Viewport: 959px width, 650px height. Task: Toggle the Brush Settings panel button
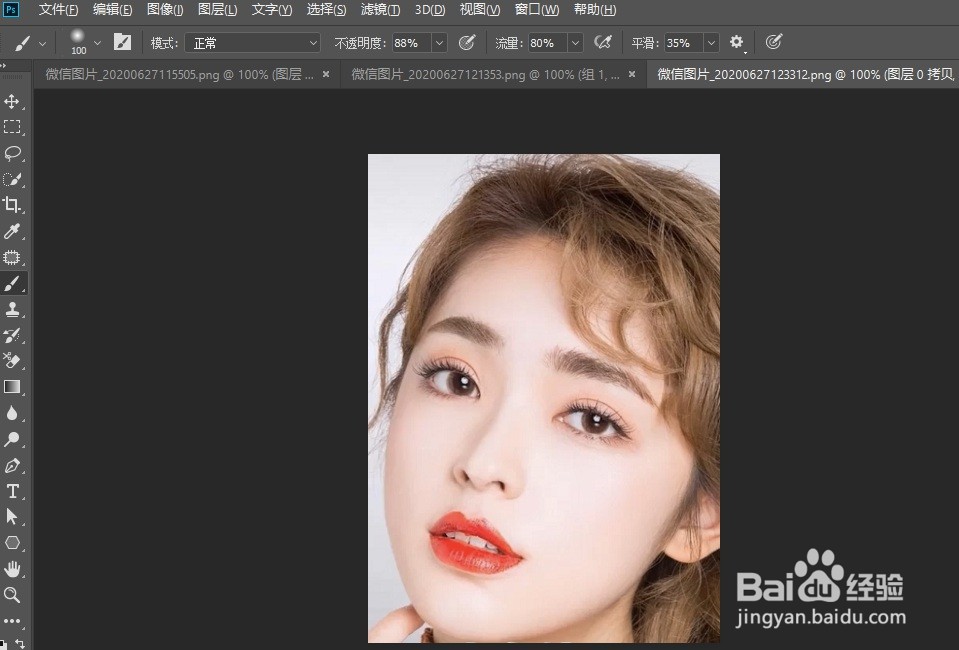(x=122, y=42)
